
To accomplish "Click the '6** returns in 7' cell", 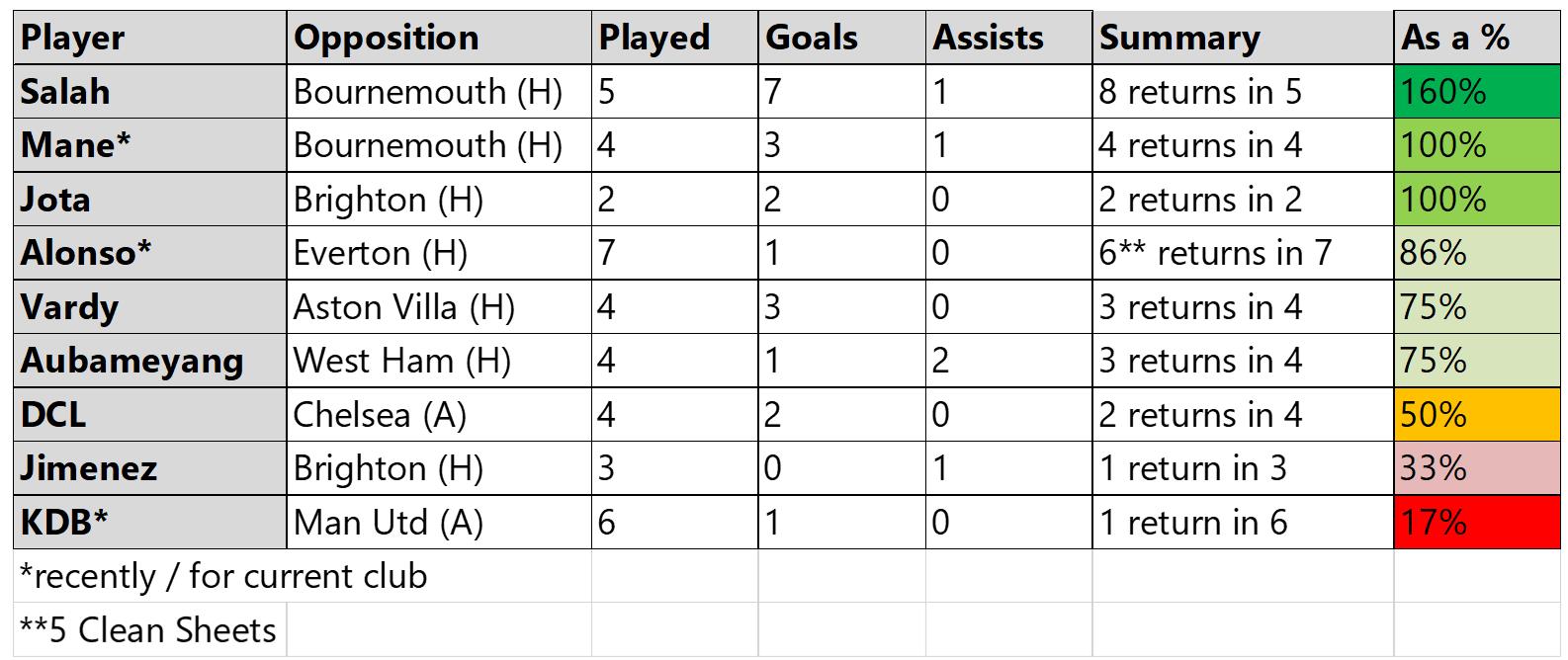I will click(x=1243, y=253).
